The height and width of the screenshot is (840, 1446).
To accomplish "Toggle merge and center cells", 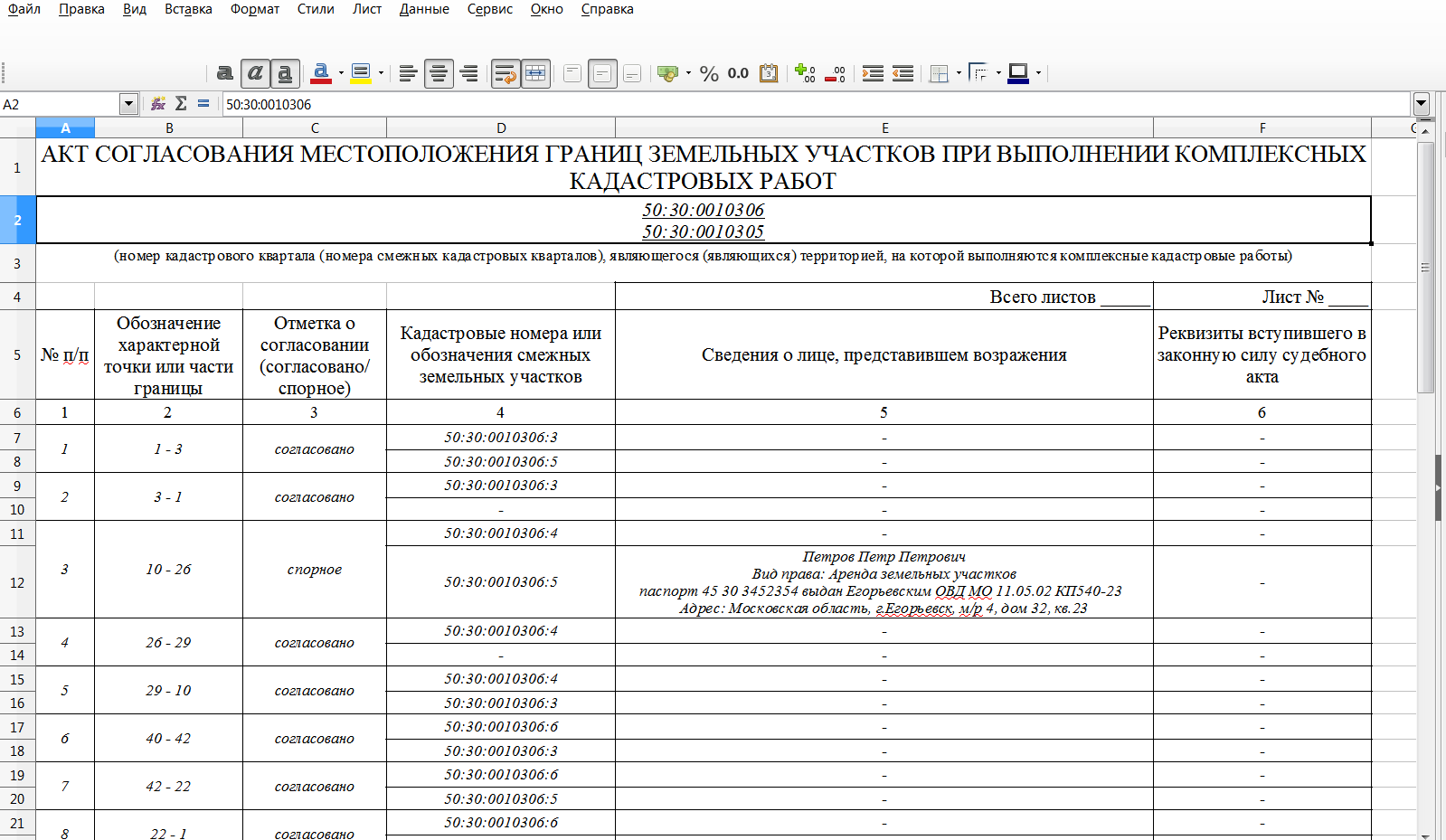I will (x=535, y=73).
